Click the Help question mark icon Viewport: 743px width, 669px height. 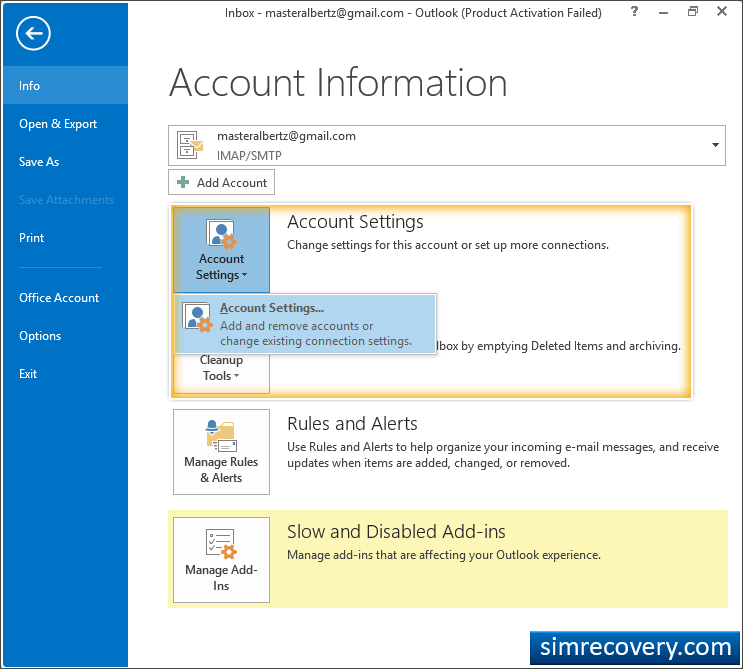[x=634, y=11]
